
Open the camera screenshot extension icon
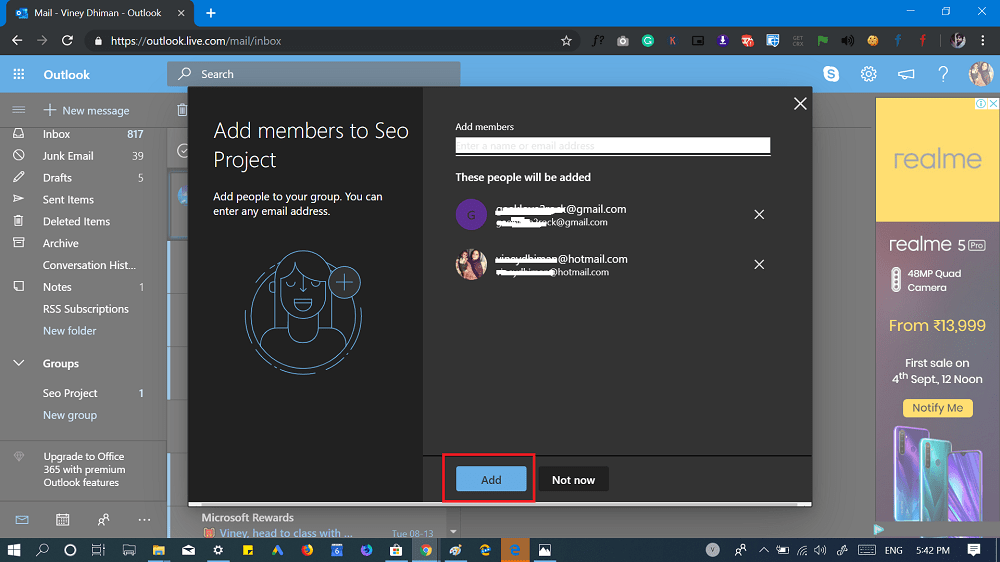622,41
